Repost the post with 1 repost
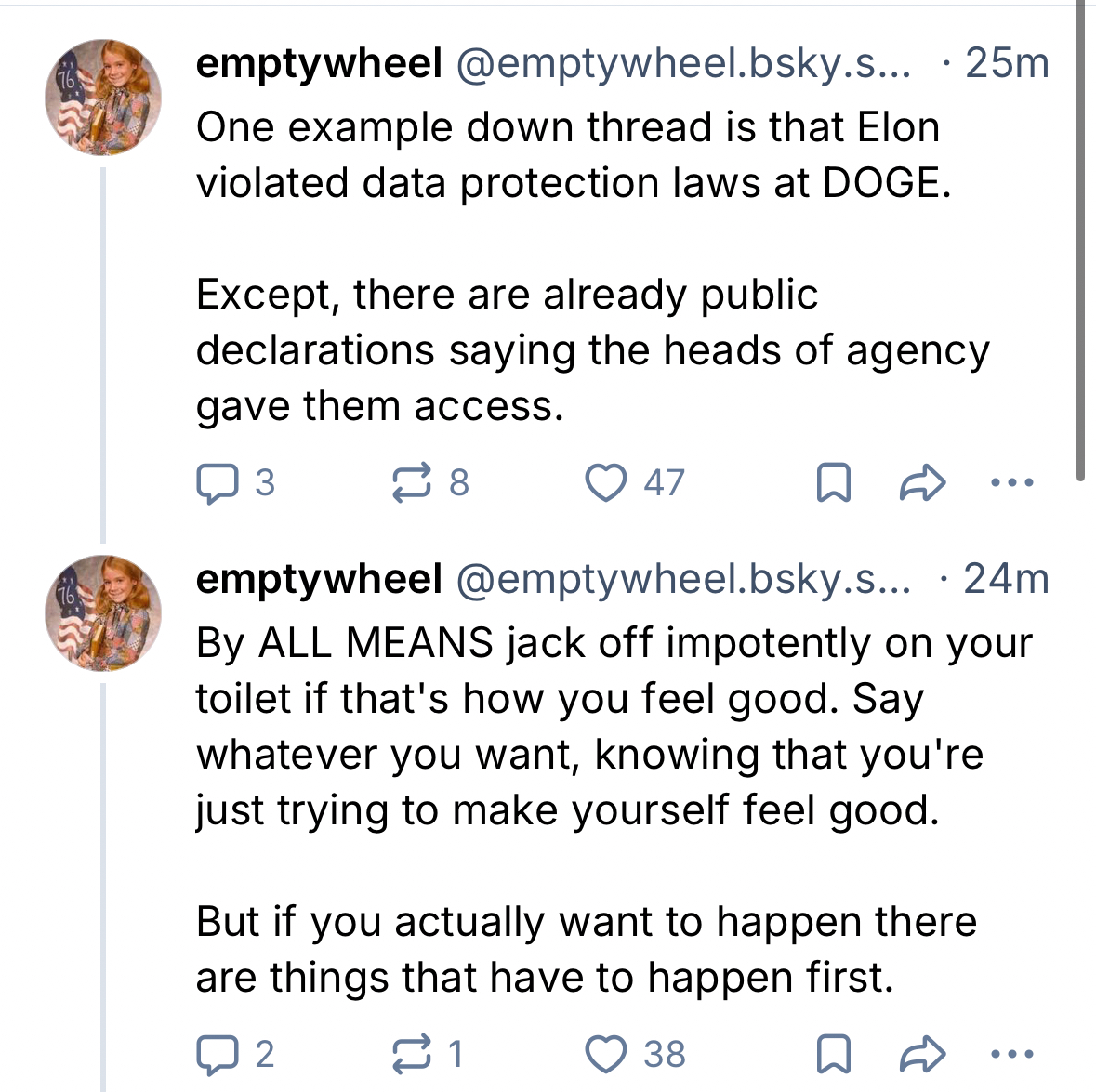The width and height of the screenshot is (1096, 1092). [x=412, y=1055]
